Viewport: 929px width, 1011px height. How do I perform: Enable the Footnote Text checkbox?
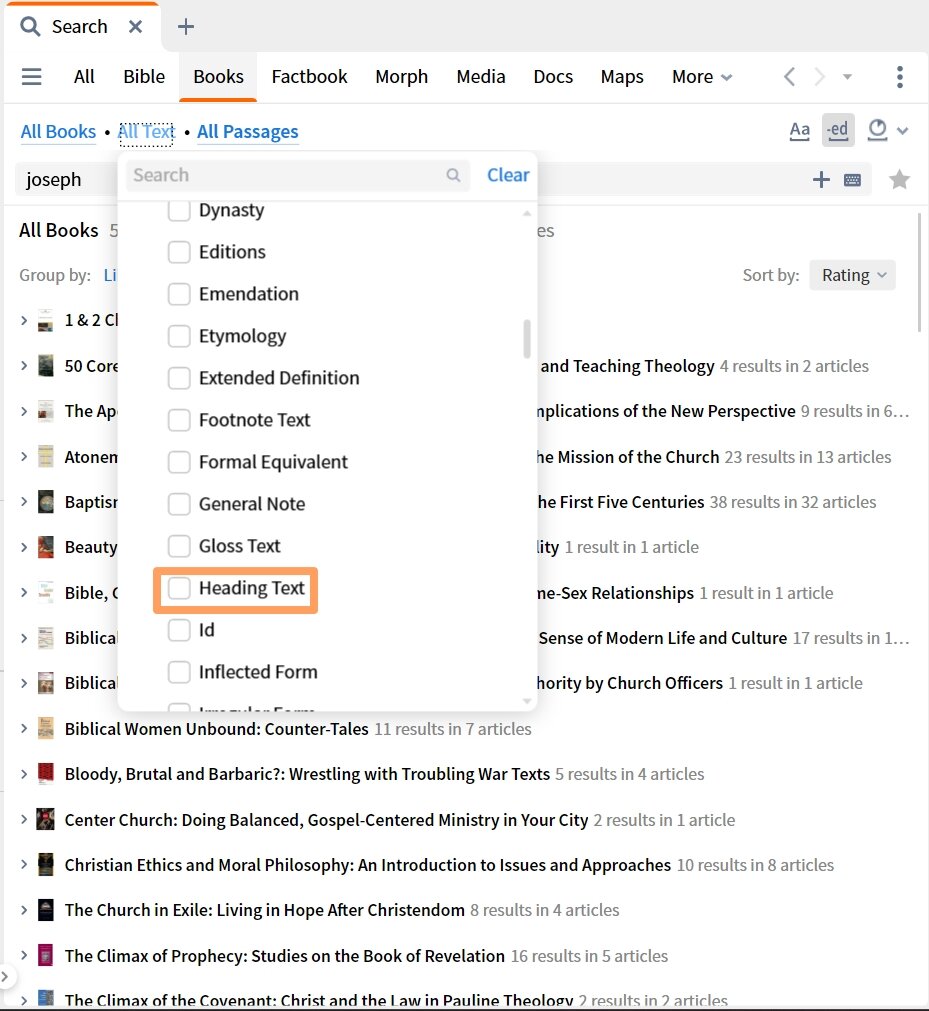pos(179,421)
